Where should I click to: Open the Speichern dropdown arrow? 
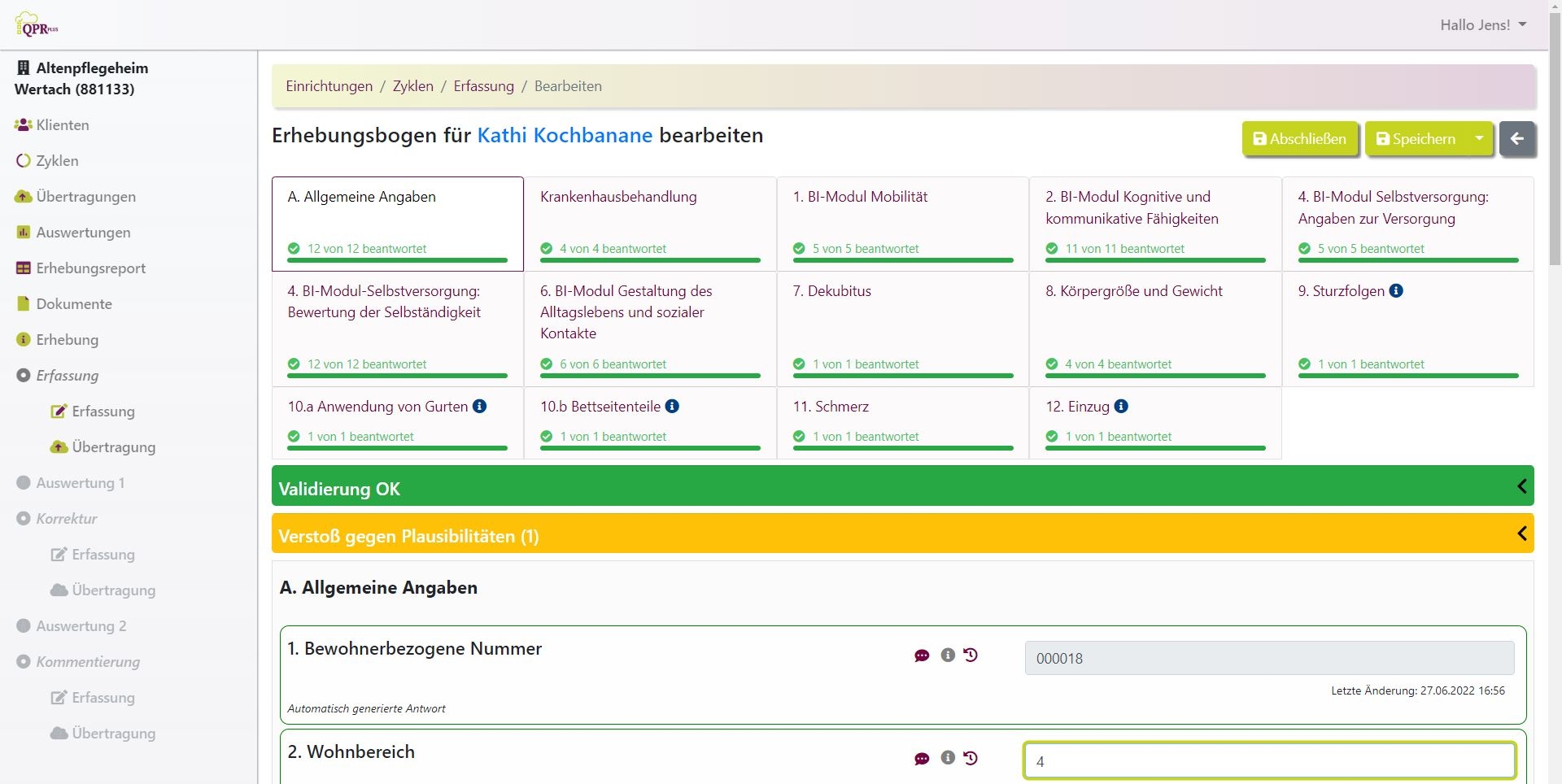coord(1479,139)
